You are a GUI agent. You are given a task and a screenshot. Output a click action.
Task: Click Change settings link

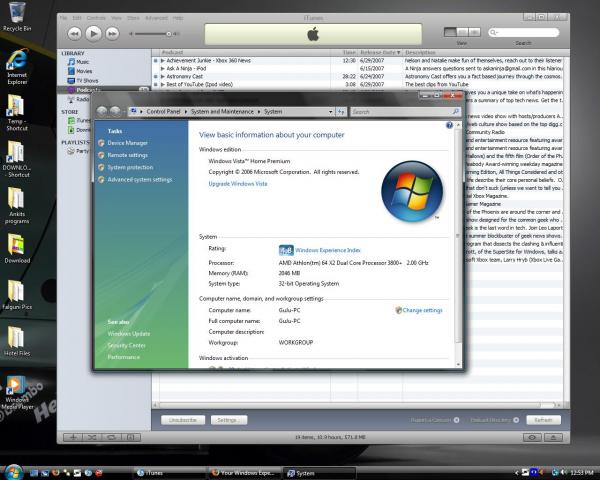point(422,310)
